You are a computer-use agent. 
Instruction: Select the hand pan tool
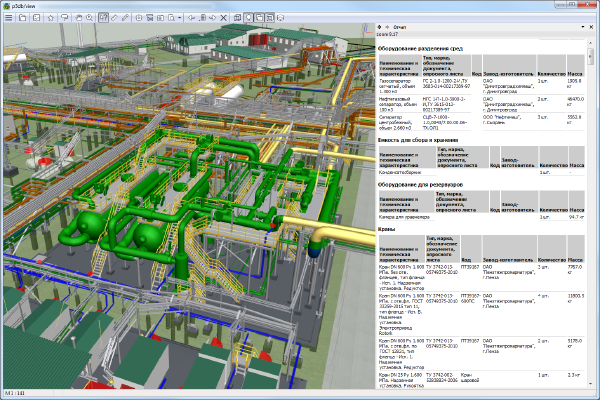(x=78, y=17)
